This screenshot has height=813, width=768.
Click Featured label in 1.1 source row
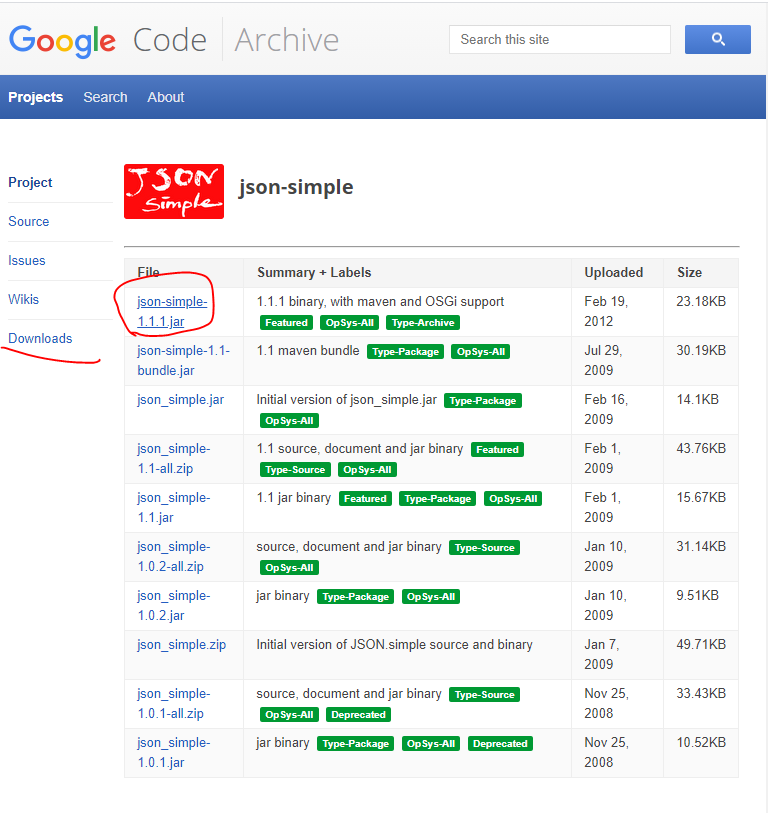tap(497, 450)
